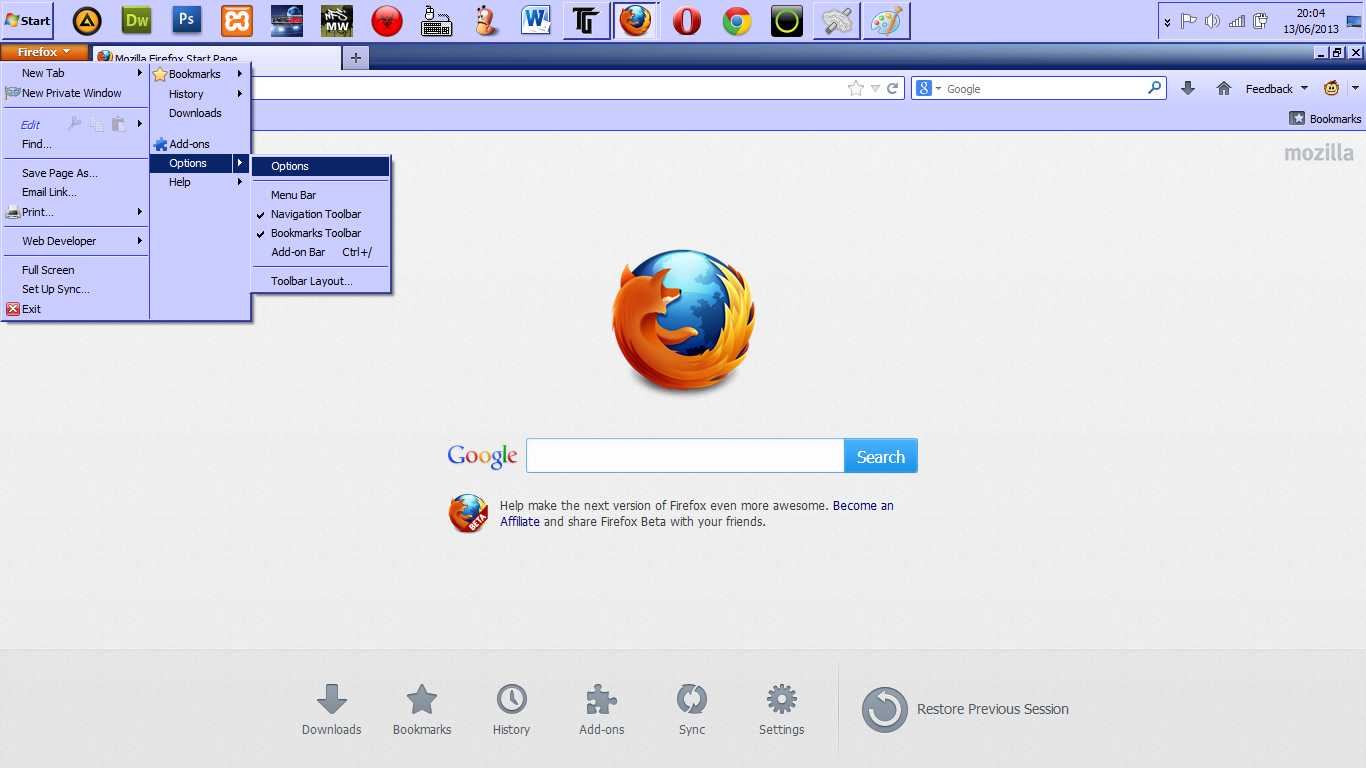Screen dimensions: 1366x768
Task: Click the bookmark star in the URL bar
Action: pos(856,88)
